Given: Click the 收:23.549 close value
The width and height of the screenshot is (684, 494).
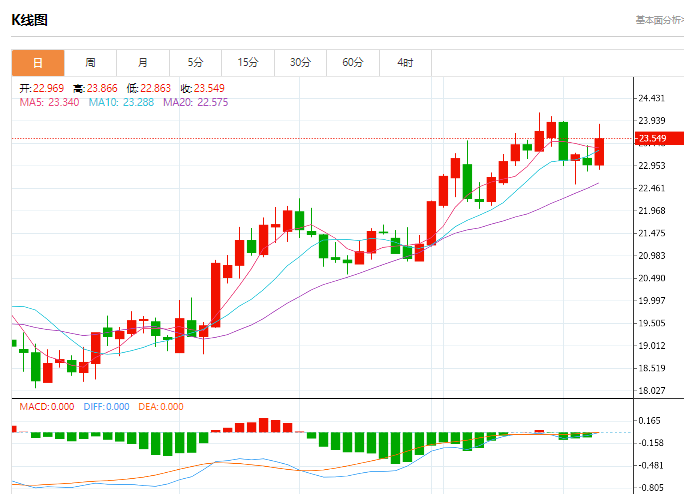Looking at the screenshot, I should [x=202, y=88].
